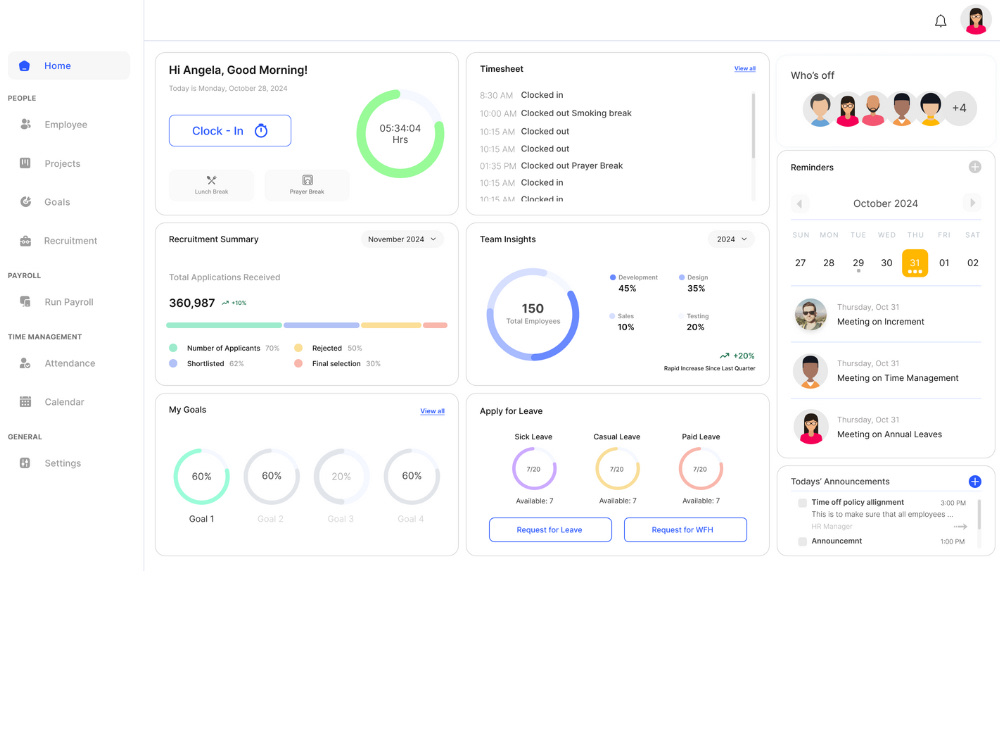Add a reminder with the grey plus icon
Viewport: 1000px width, 750px height.
coord(974,167)
